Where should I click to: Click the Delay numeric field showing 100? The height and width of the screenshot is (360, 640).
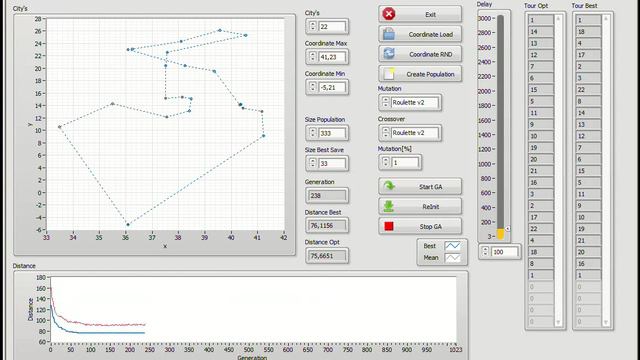tap(504, 252)
